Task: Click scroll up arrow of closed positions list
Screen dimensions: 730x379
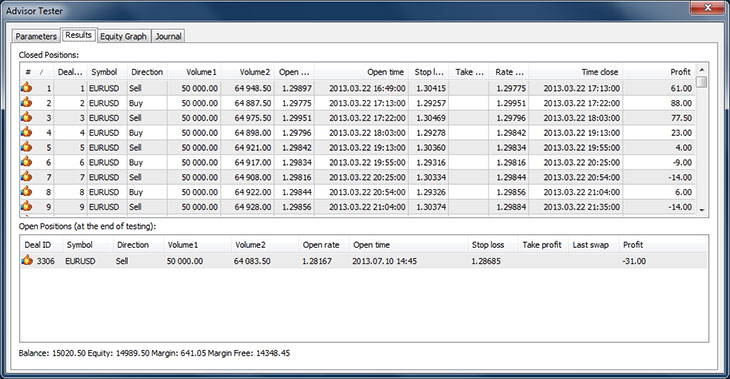Action: pyautogui.click(x=702, y=70)
